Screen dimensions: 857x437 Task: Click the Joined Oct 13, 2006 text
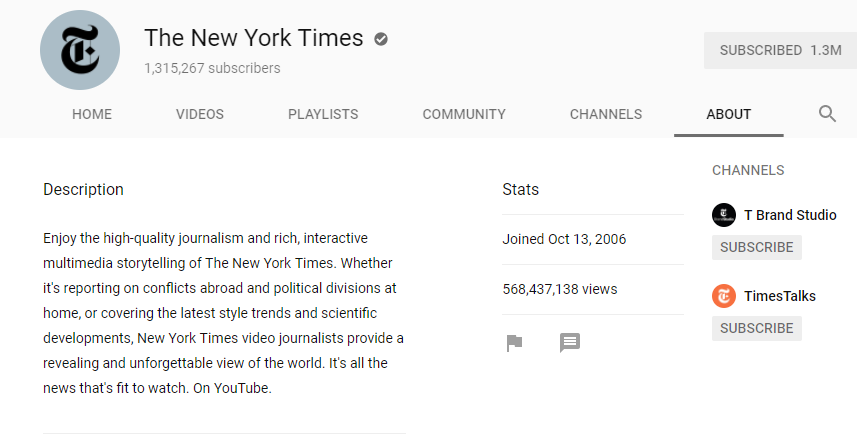[564, 239]
